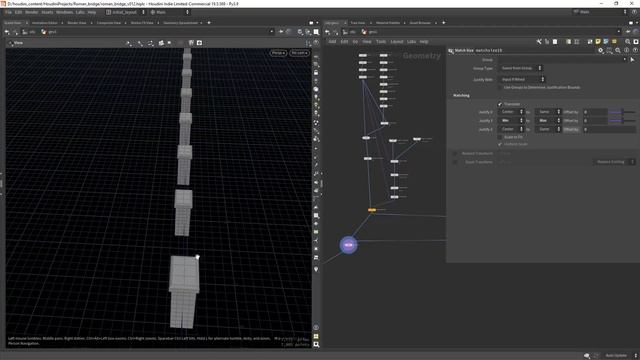The height and width of the screenshot is (360, 640).
Task: Switch to Geometry Spreadsheet tab
Action: [180, 23]
